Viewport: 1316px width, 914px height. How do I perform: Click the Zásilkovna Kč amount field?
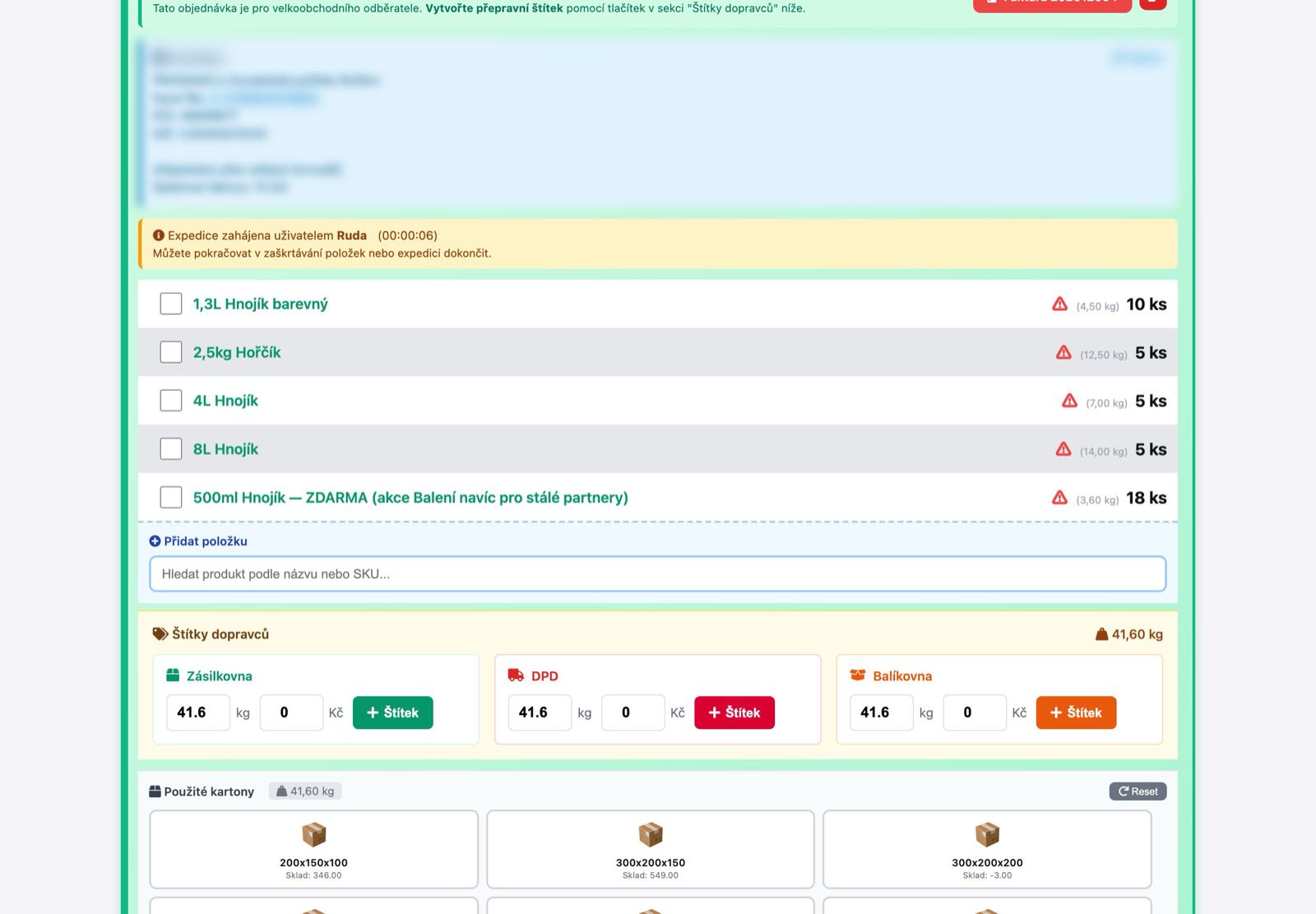coord(291,712)
